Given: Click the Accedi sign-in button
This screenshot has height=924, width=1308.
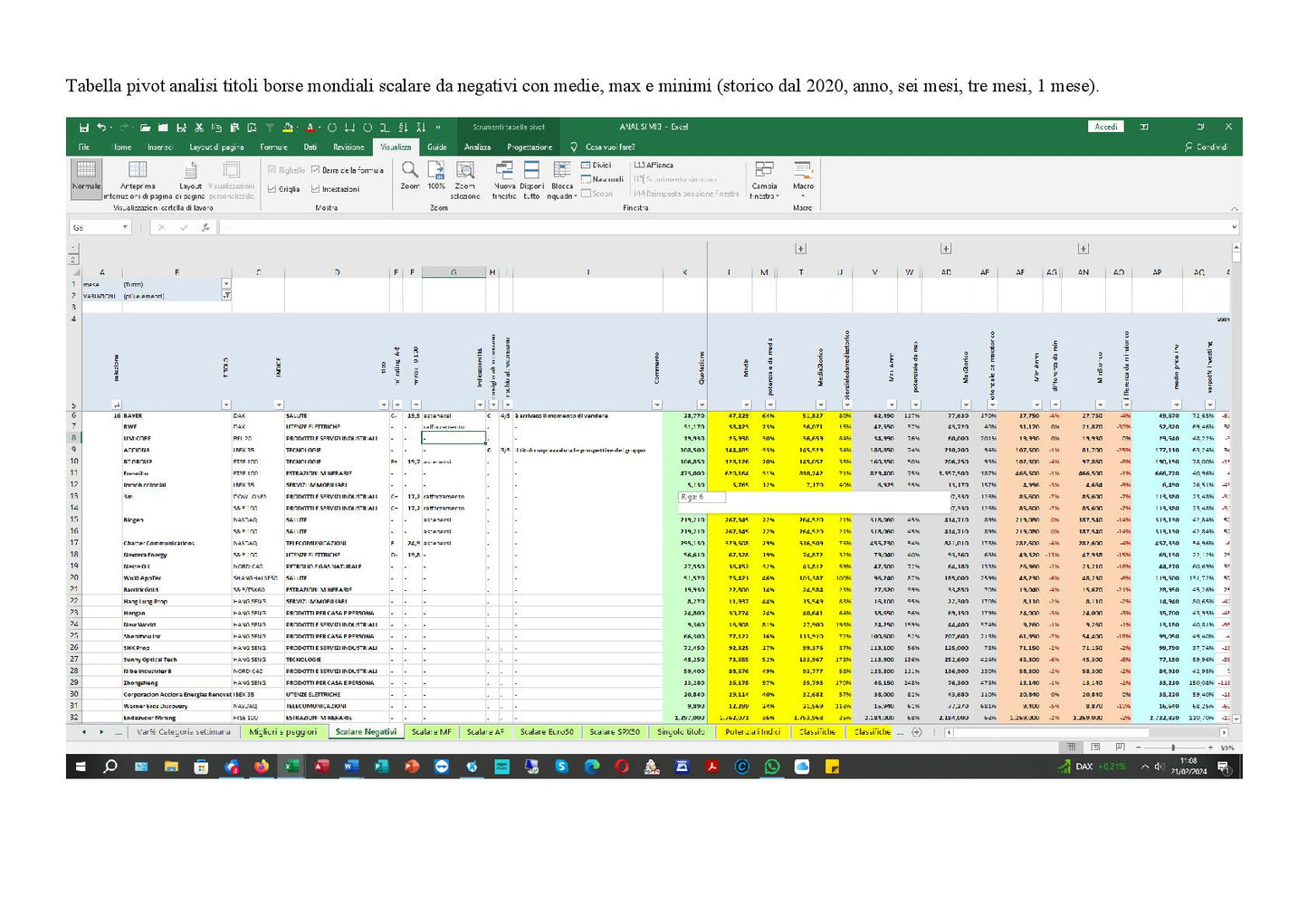Looking at the screenshot, I should coord(1106,127).
